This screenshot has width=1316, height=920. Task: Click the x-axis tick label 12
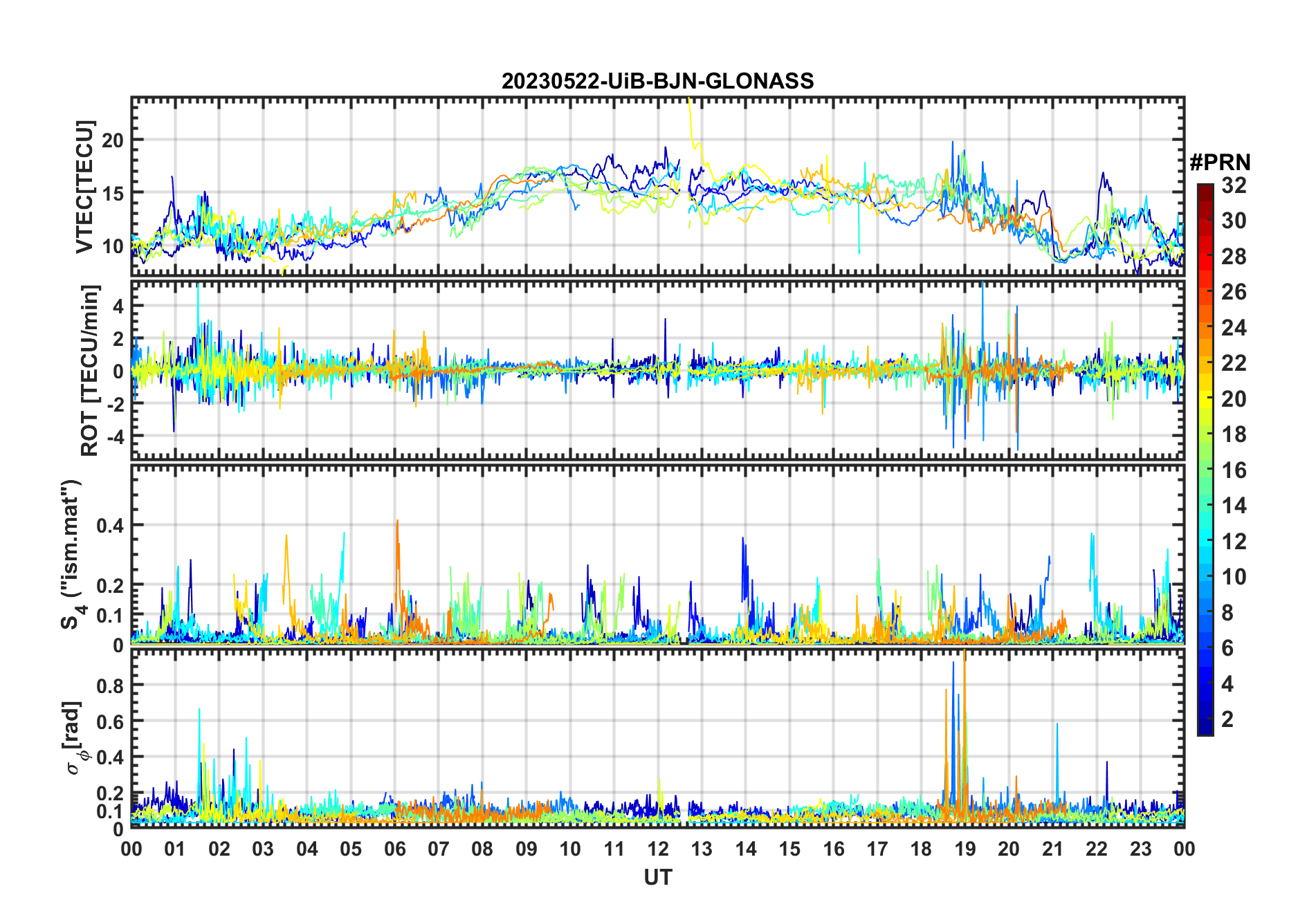tap(658, 849)
